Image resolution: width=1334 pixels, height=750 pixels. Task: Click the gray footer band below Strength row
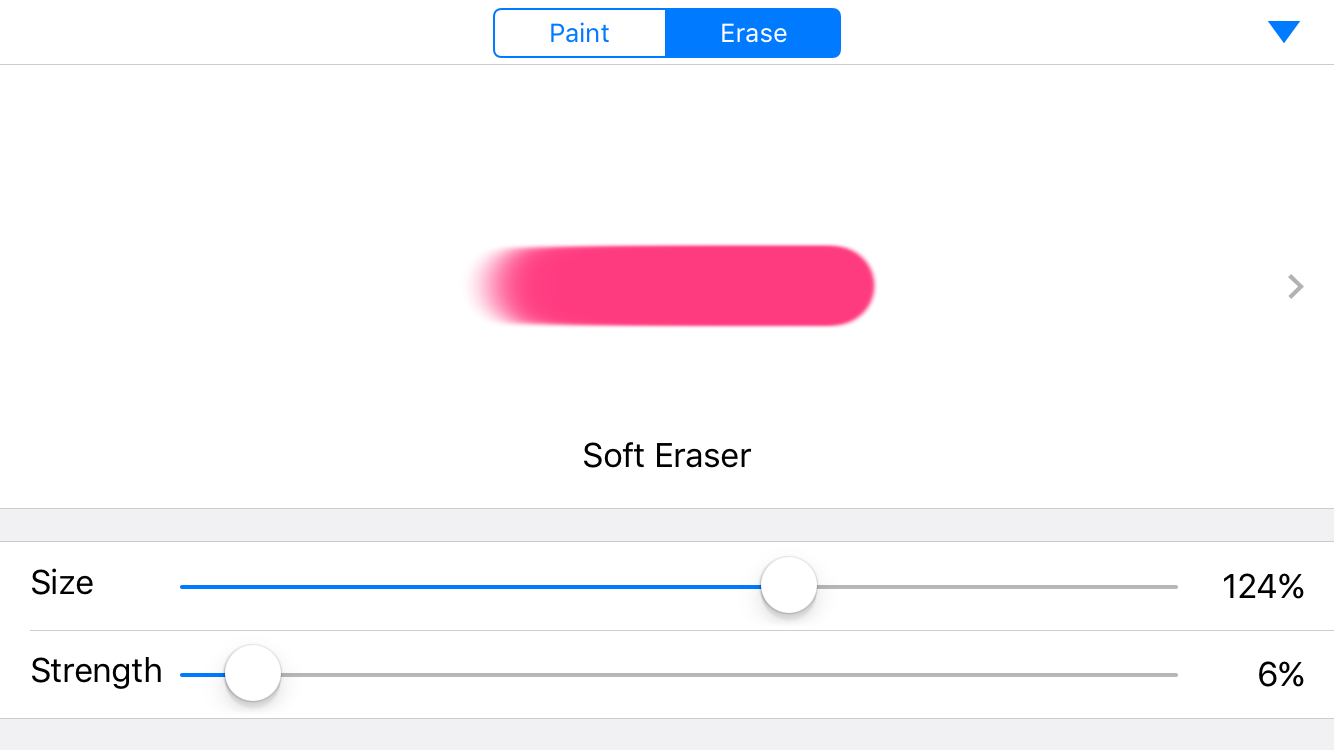(667, 734)
